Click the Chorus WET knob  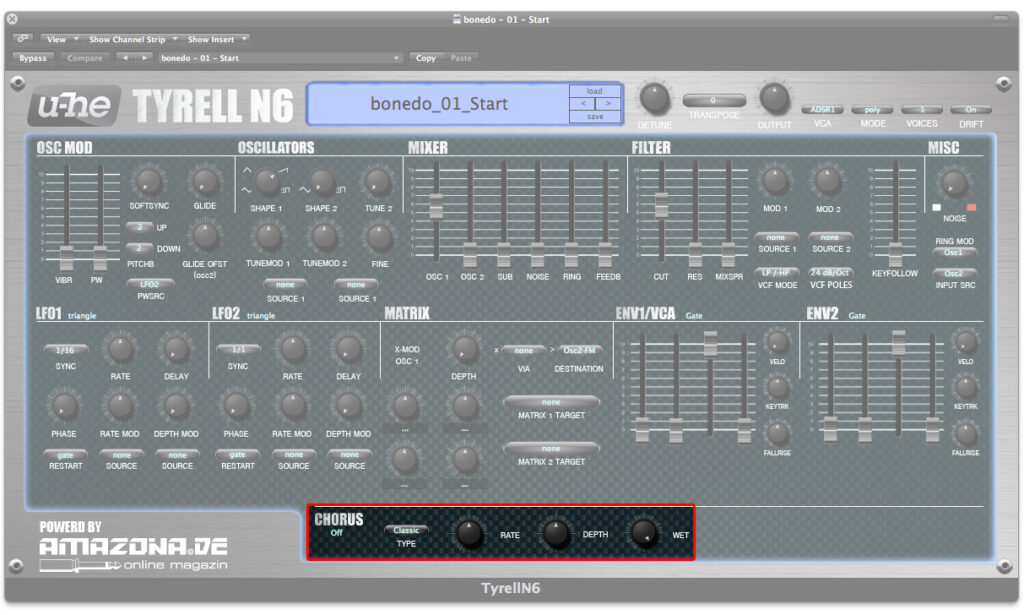(643, 534)
